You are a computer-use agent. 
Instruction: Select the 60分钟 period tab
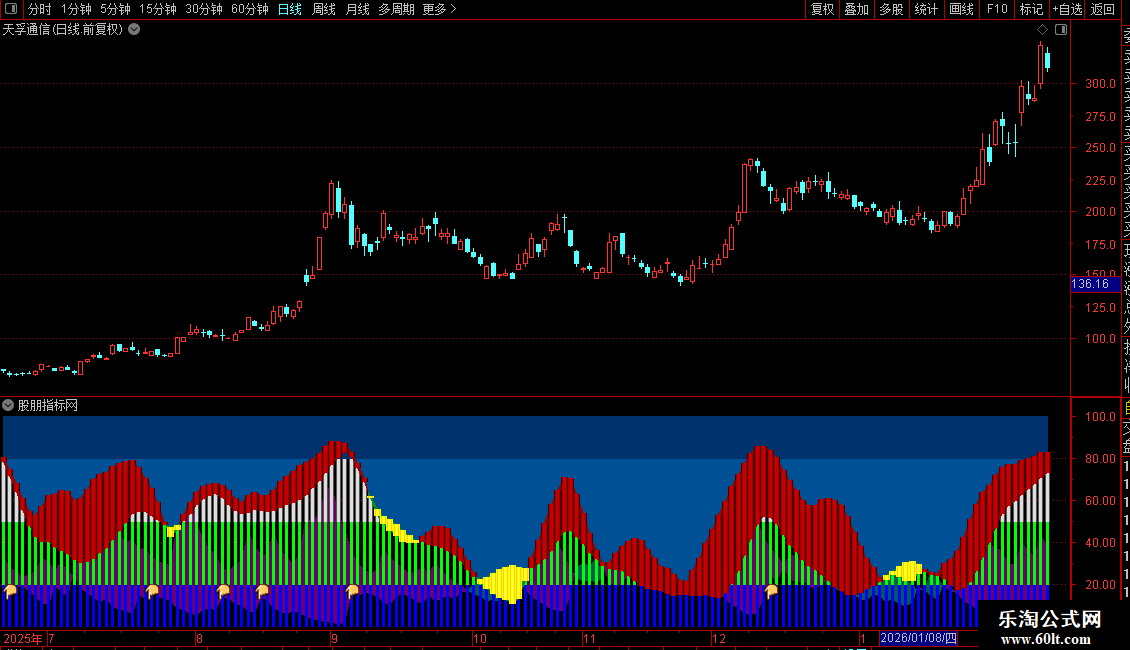click(x=250, y=9)
